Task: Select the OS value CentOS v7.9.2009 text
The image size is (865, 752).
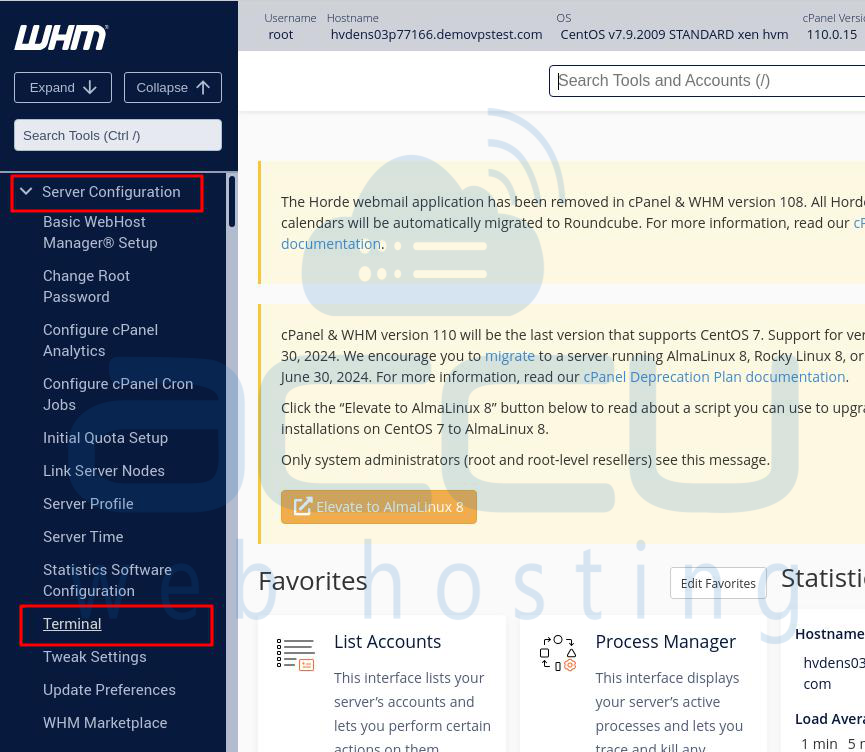Action: pyautogui.click(x=674, y=35)
